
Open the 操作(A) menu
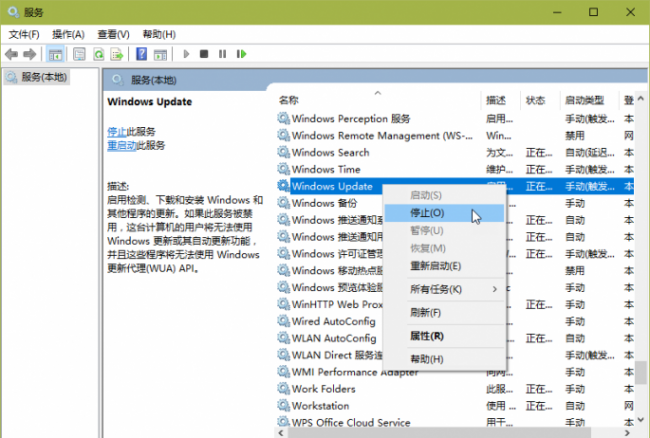(x=68, y=34)
